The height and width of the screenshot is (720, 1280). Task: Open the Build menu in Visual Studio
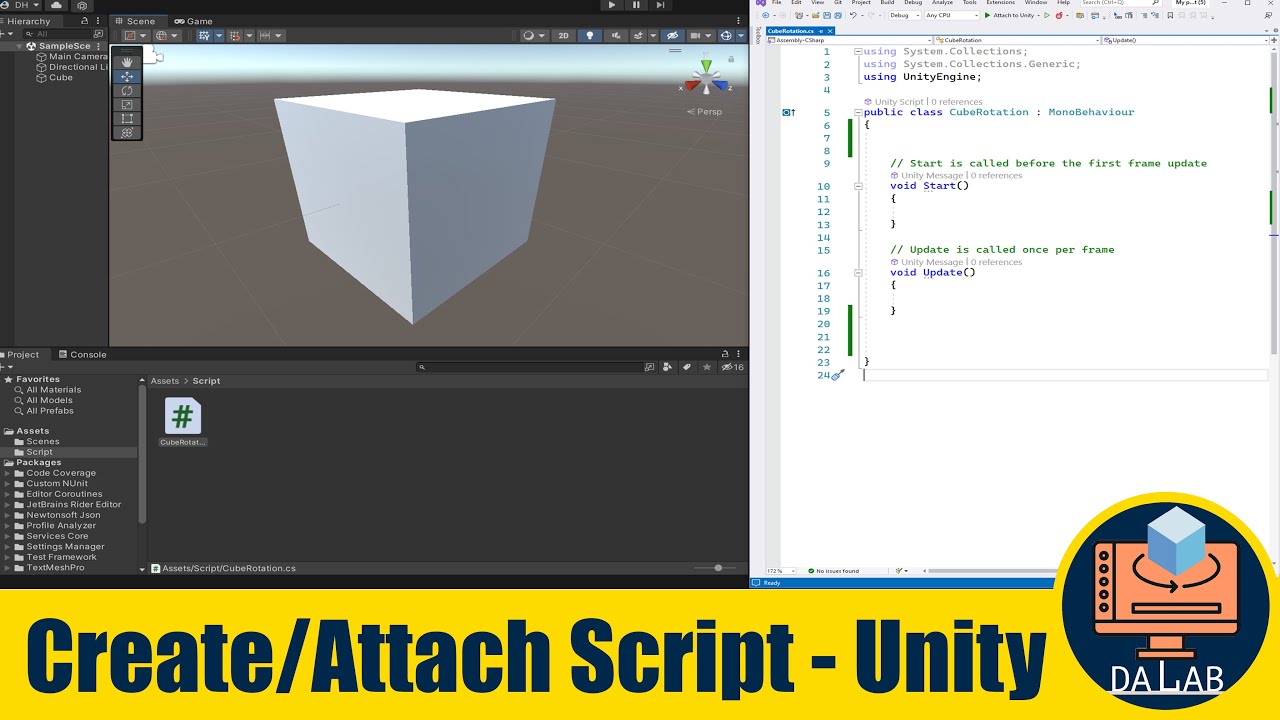click(887, 3)
